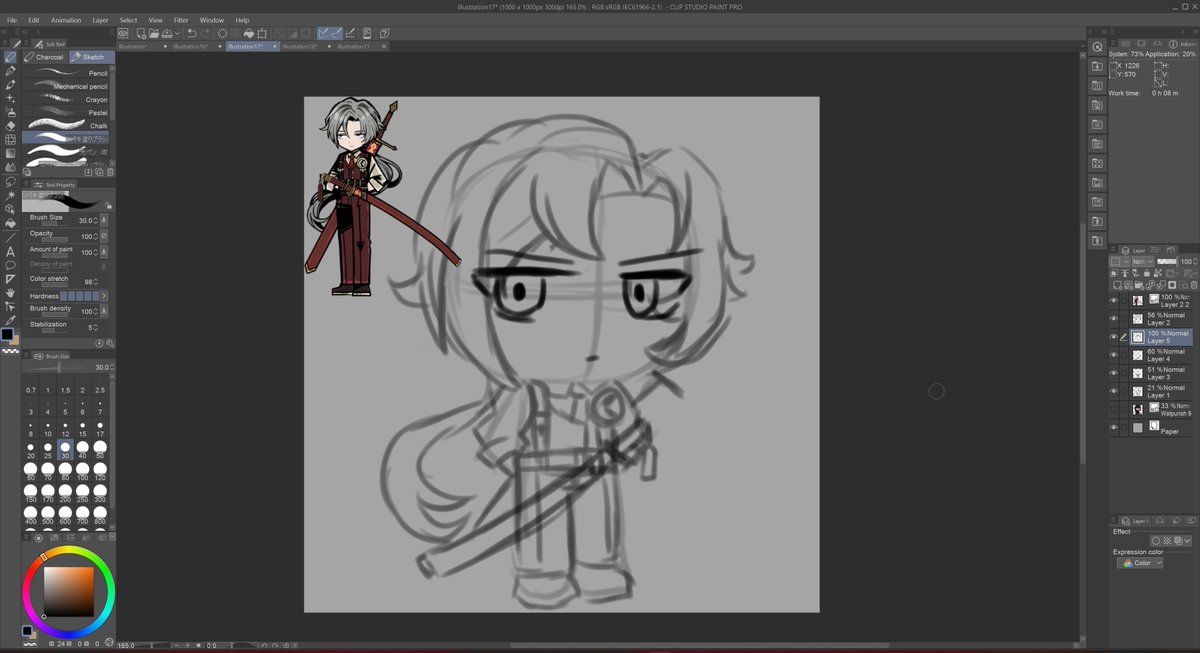Pick brush size preset 100
This screenshot has width=1200, height=653.
[x=82, y=472]
